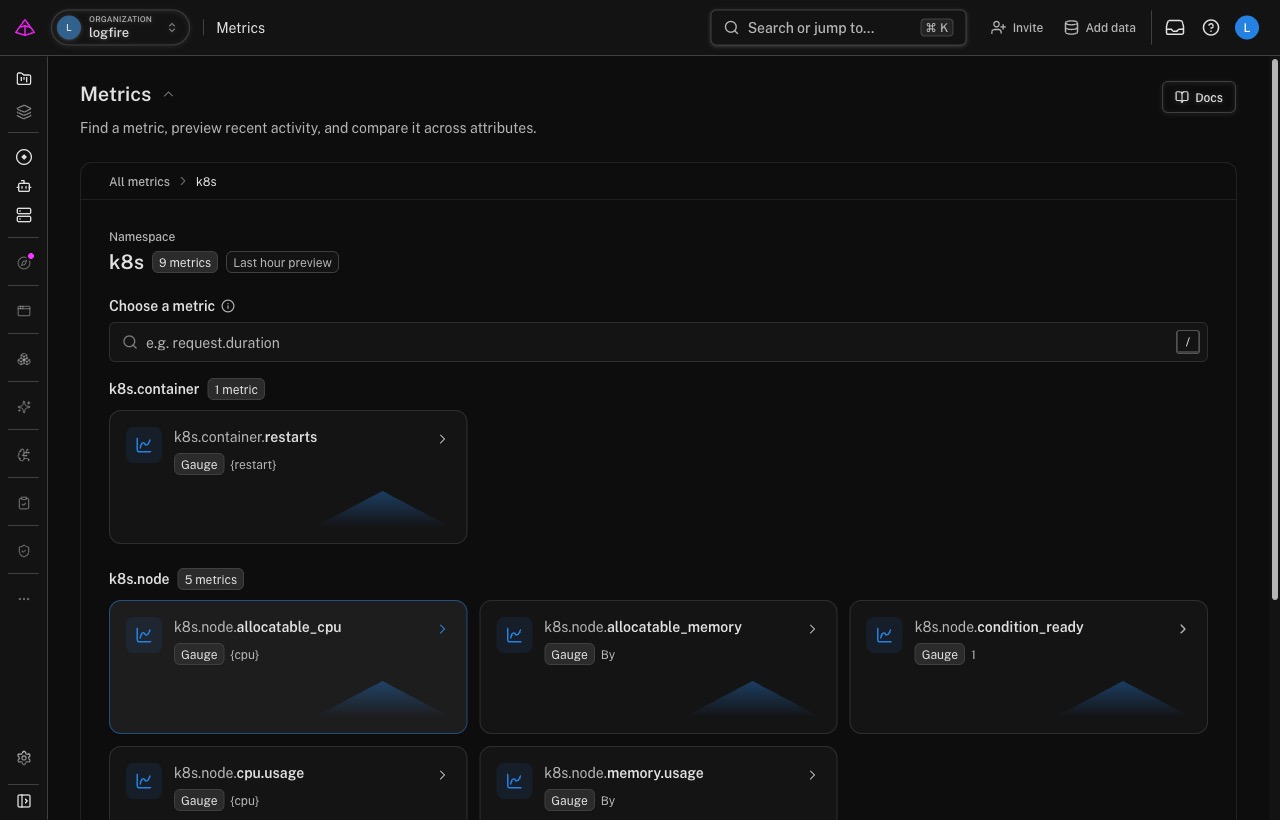Click the Invite button

click(1017, 28)
